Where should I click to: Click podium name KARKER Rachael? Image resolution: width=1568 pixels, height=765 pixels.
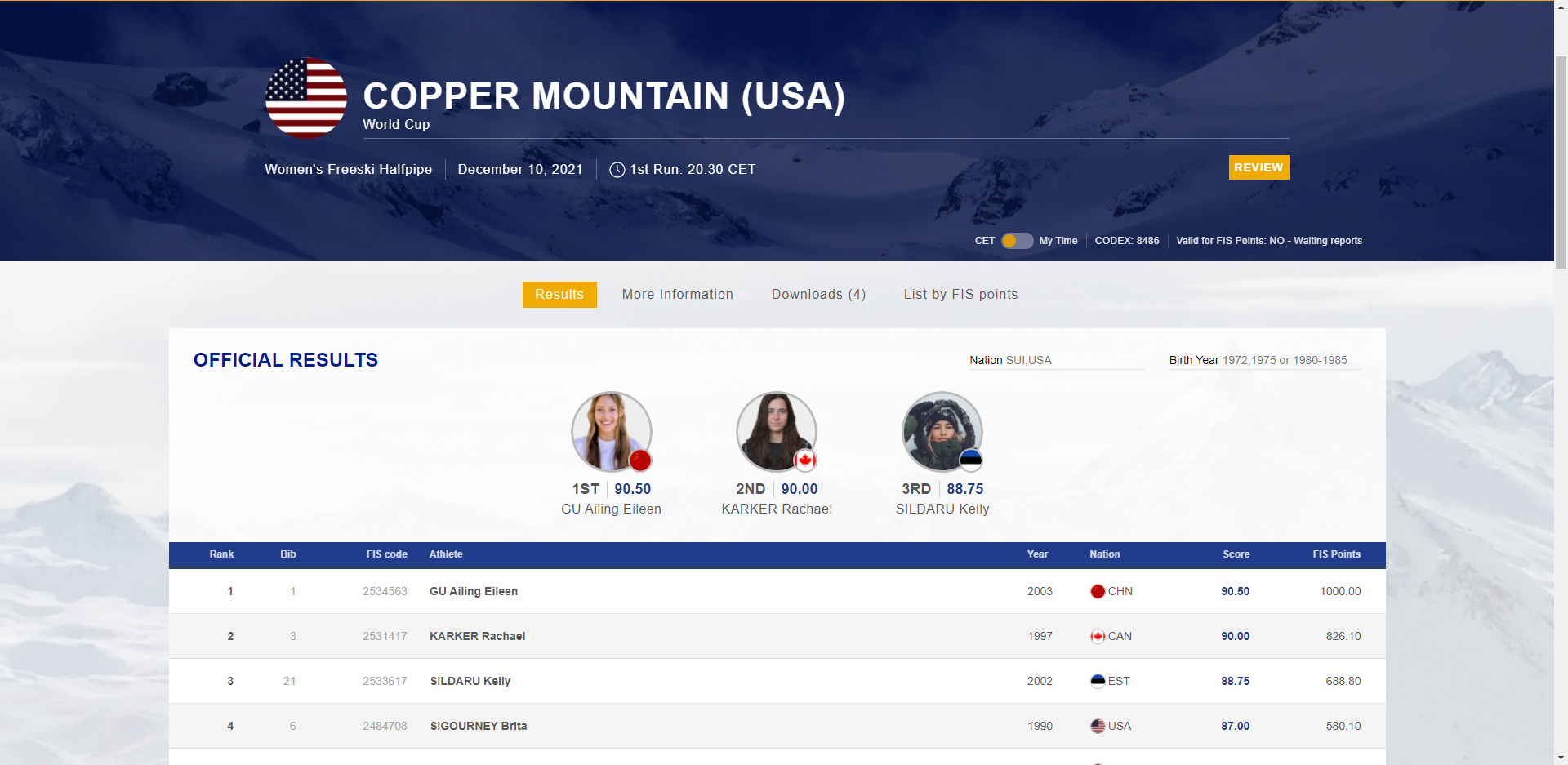tap(777, 509)
